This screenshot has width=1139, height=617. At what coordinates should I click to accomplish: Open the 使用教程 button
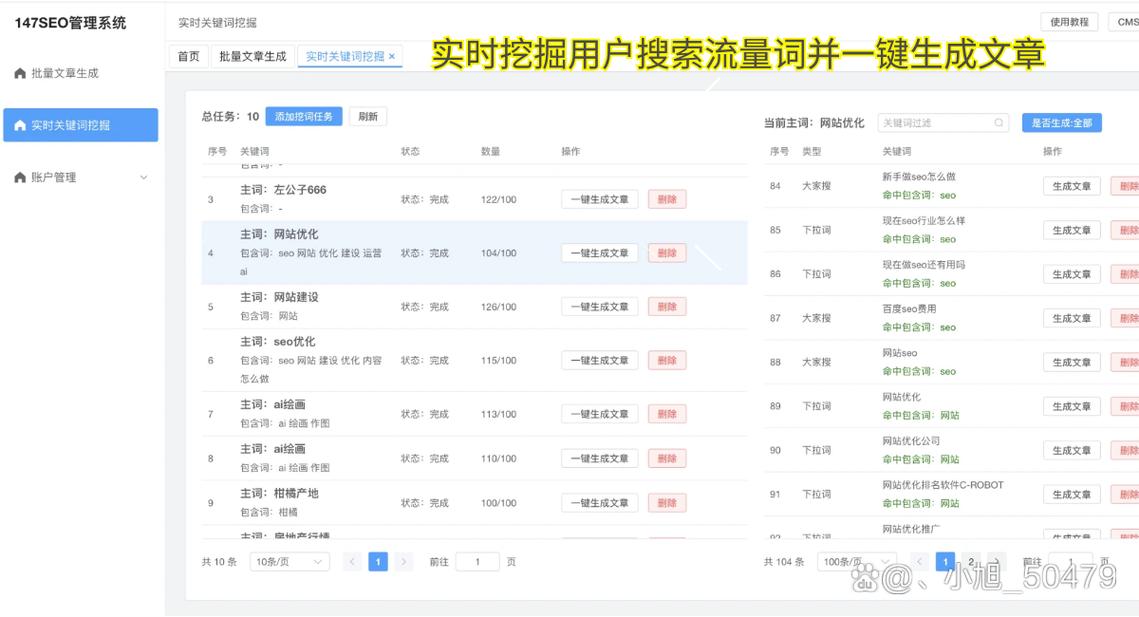tap(1069, 22)
